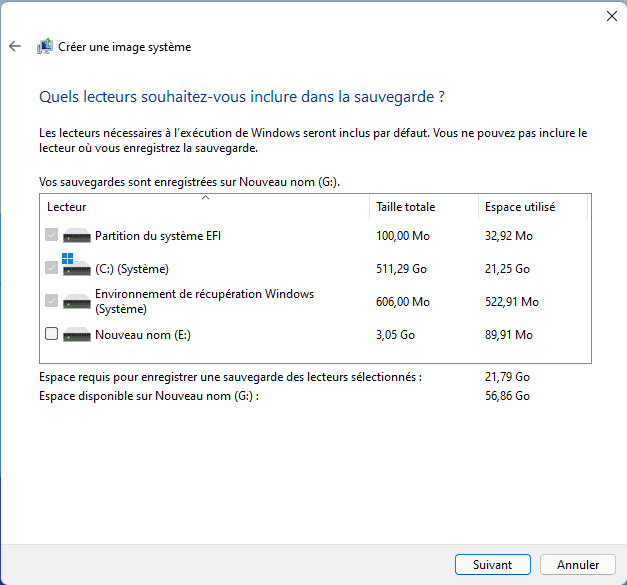Viewport: 627px width, 585px height.
Task: Click the 56,86 Go available space value
Action: click(x=507, y=396)
